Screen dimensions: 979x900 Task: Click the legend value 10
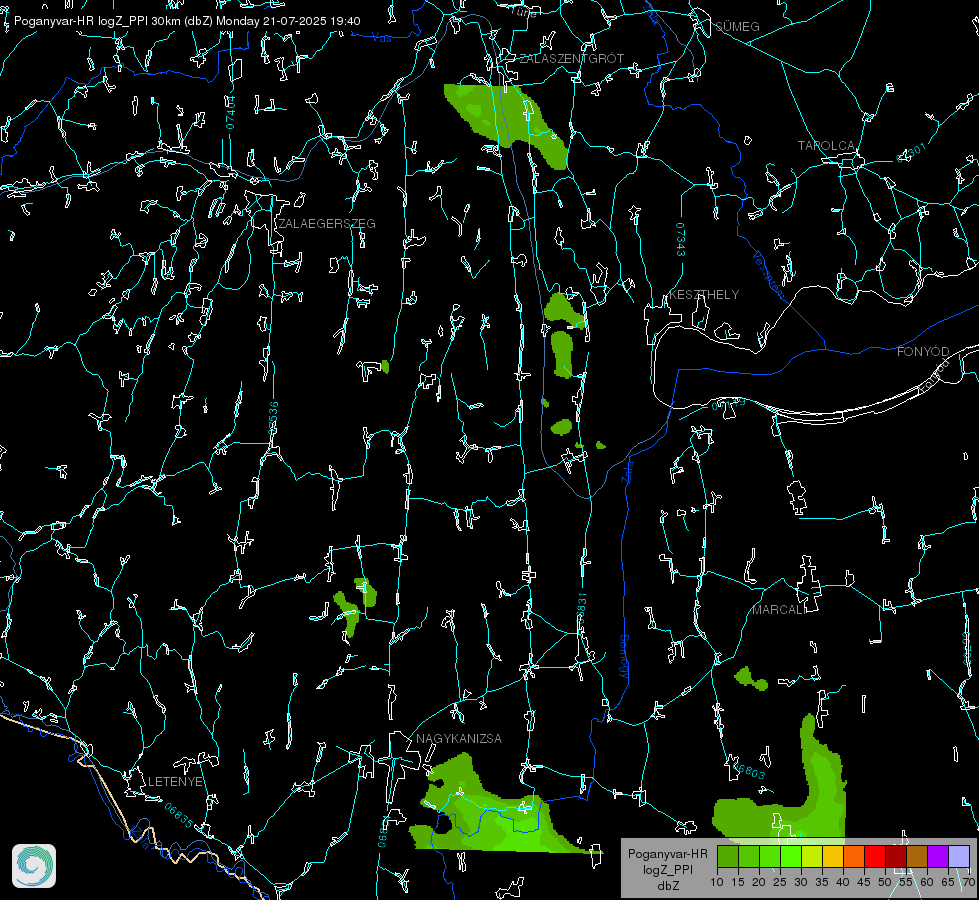[x=717, y=882]
